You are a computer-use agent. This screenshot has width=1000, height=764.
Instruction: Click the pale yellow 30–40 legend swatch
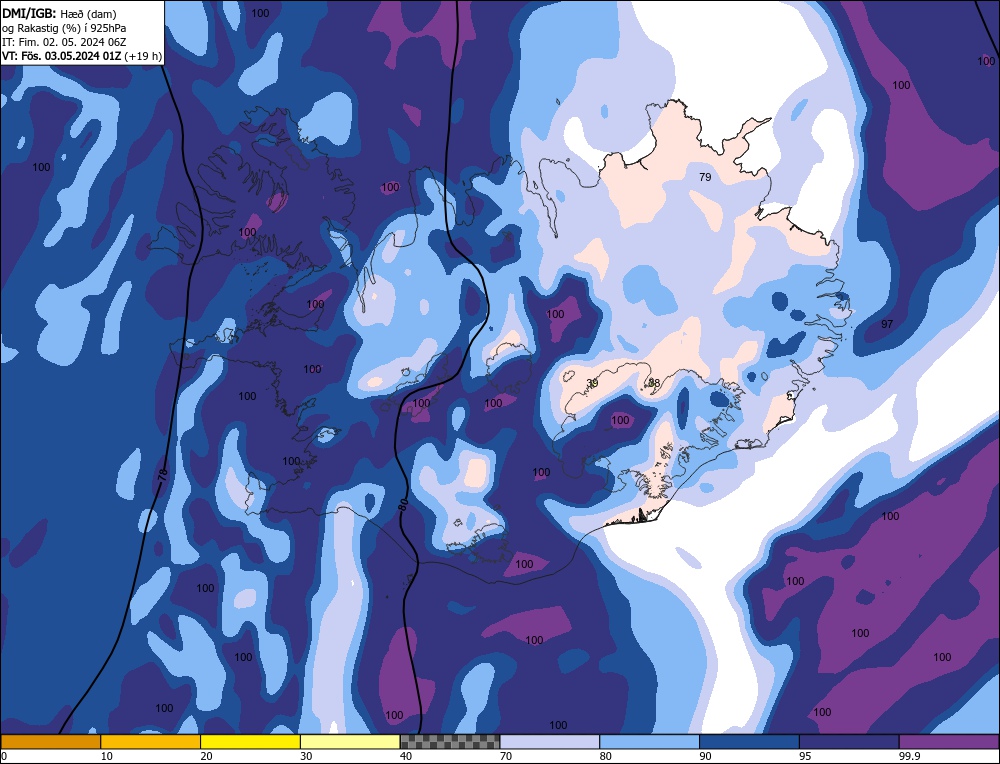350,742
